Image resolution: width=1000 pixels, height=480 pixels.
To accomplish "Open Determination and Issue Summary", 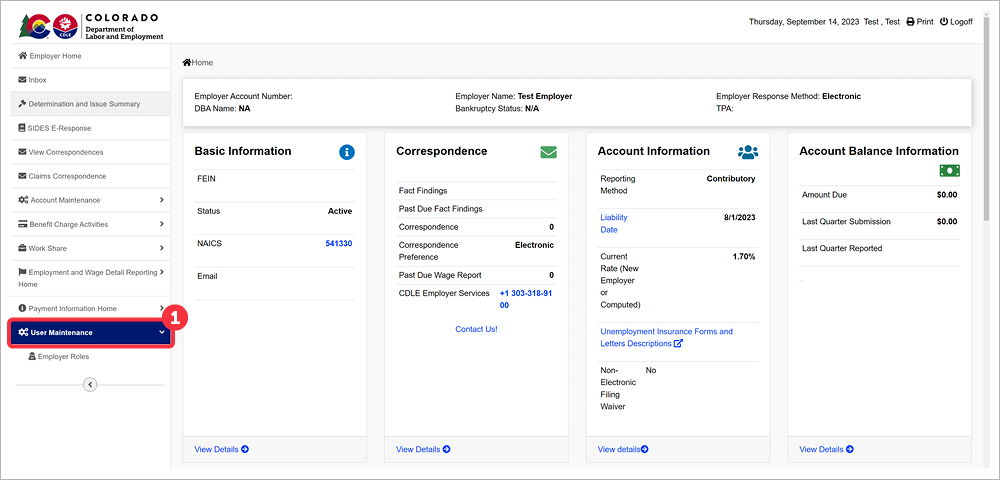I will [x=84, y=104].
